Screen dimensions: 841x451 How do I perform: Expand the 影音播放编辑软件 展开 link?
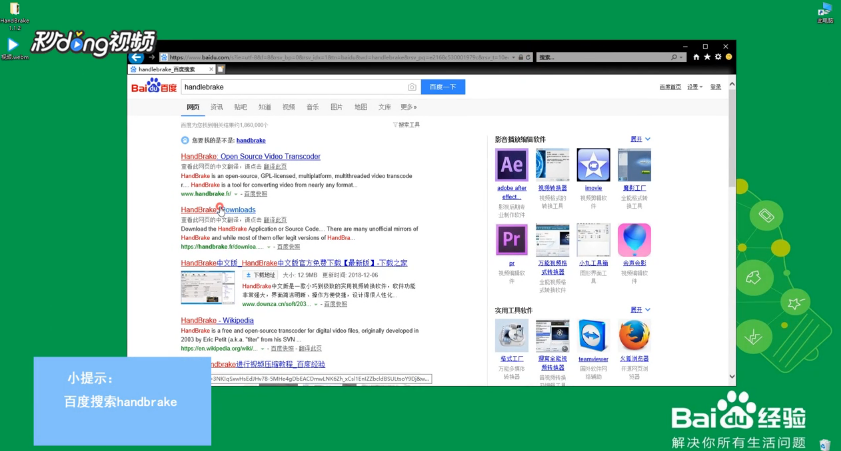(640, 139)
